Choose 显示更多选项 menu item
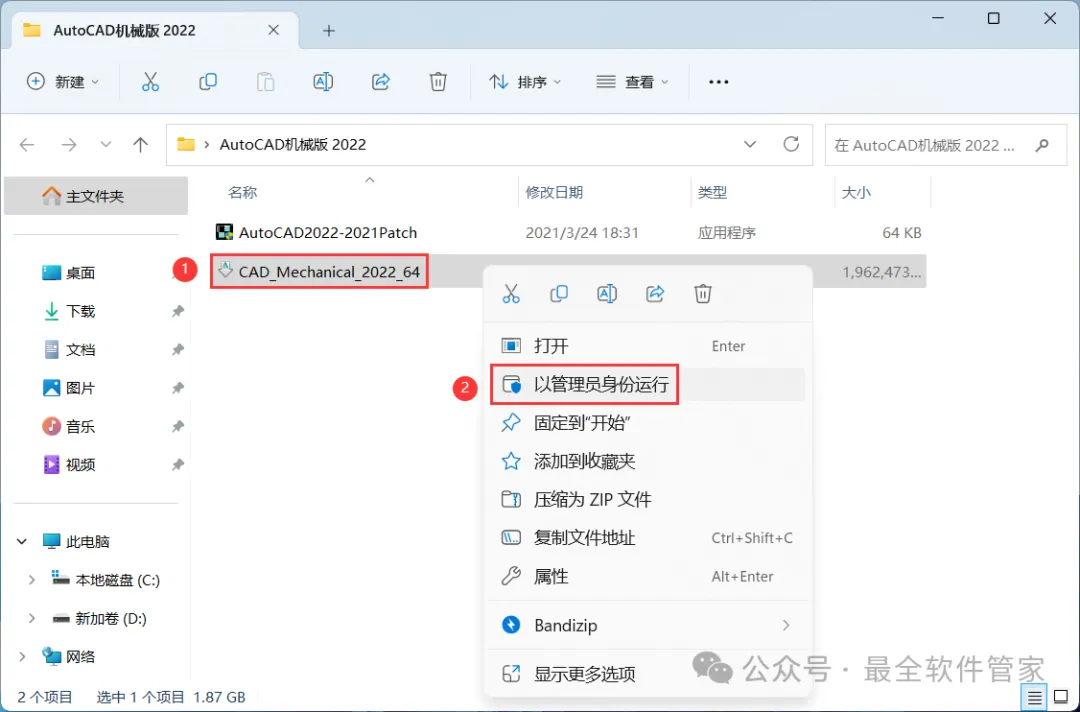 pyautogui.click(x=647, y=674)
